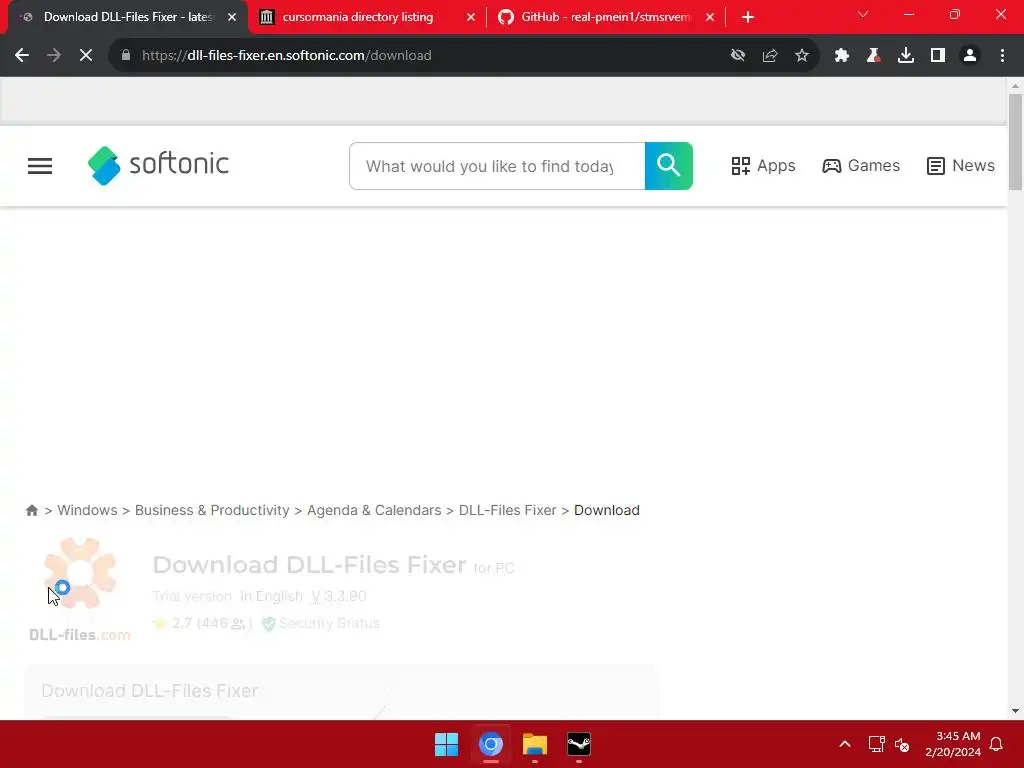Close the GitHub tab
The width and height of the screenshot is (1024, 768).
710,17
